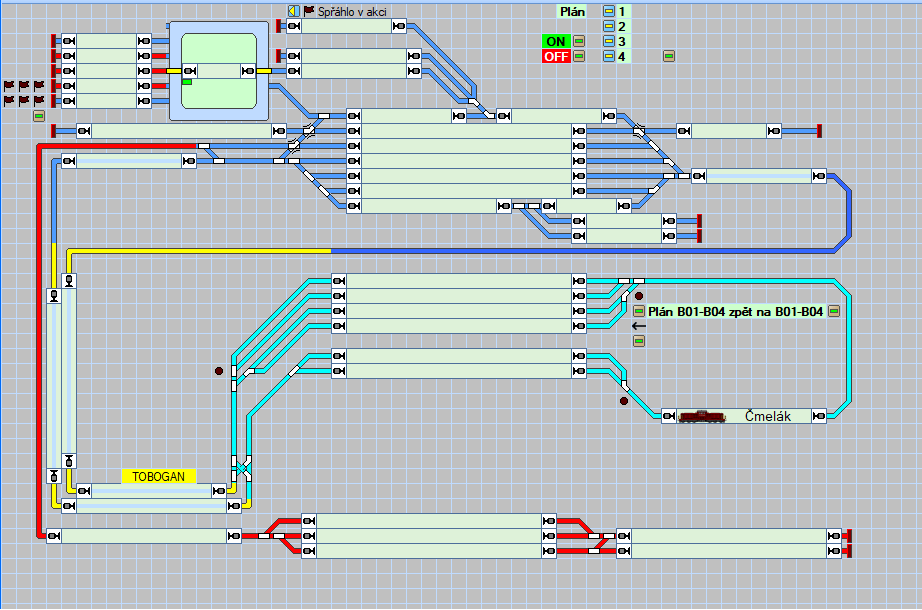Screen dimensions: 922x610
Task: Click the Čmelák locomotive icon
Action: [x=701, y=416]
